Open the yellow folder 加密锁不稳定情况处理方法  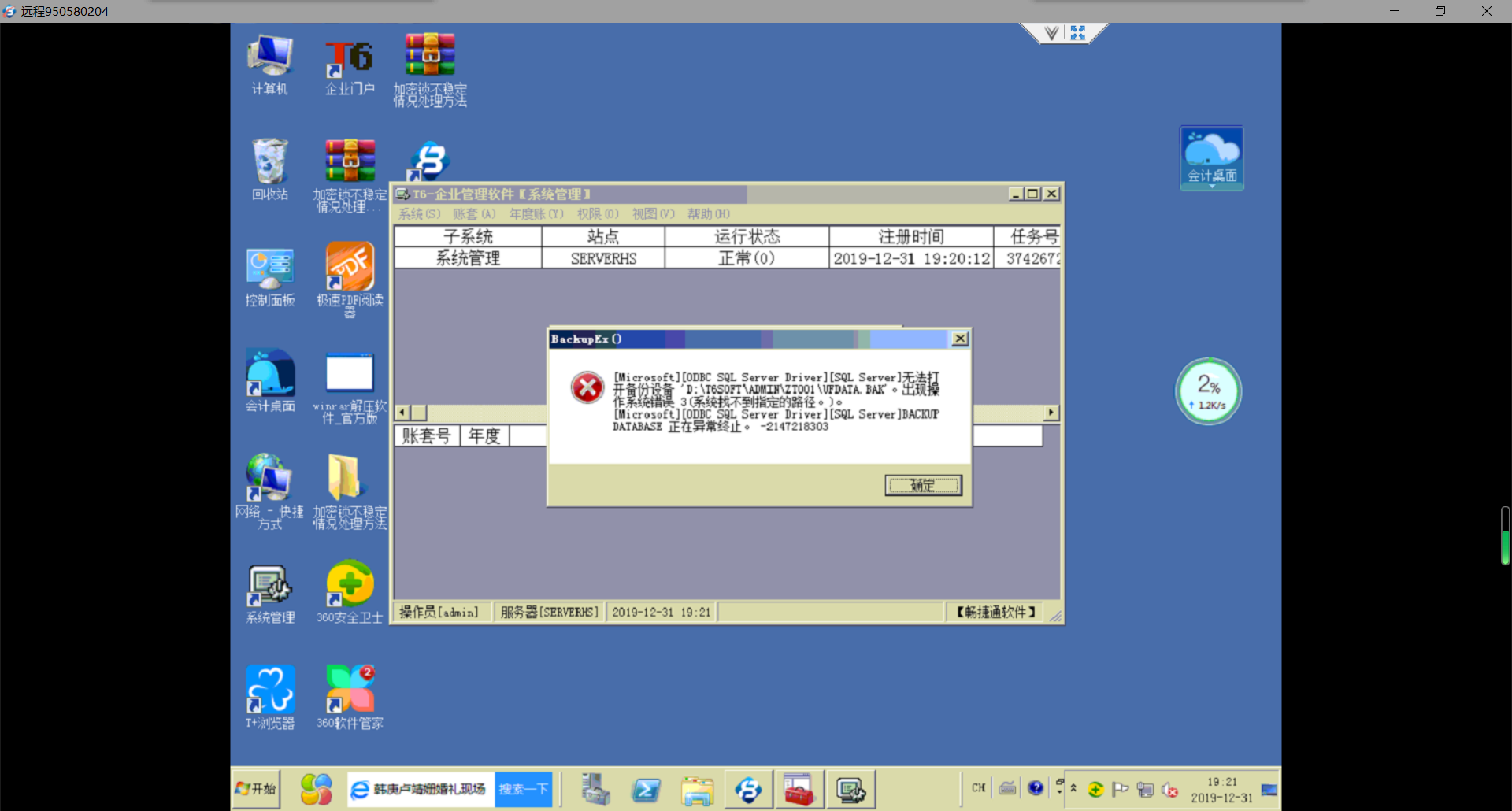[x=350, y=491]
